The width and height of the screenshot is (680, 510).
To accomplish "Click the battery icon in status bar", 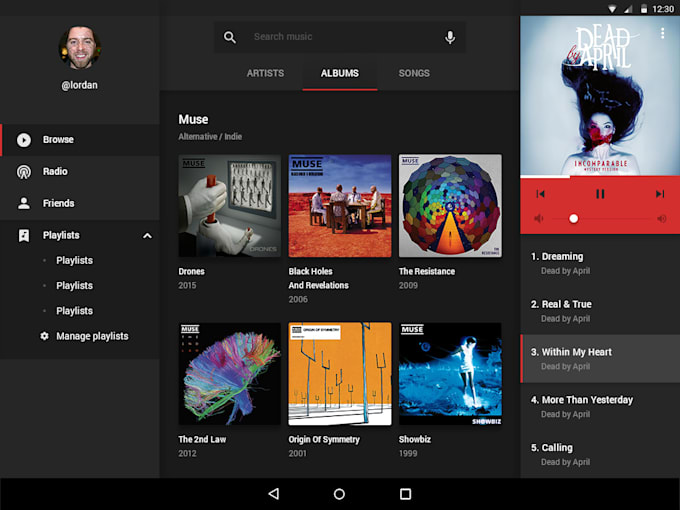I will tap(644, 9).
